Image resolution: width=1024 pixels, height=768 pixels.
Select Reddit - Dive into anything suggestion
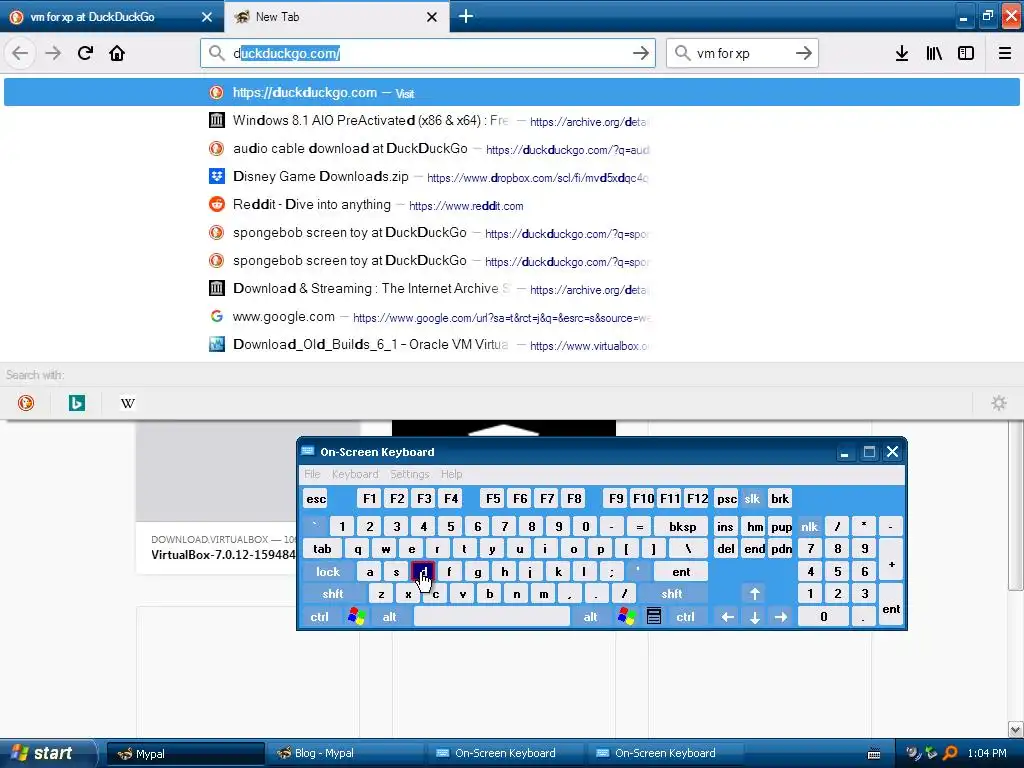(x=511, y=205)
